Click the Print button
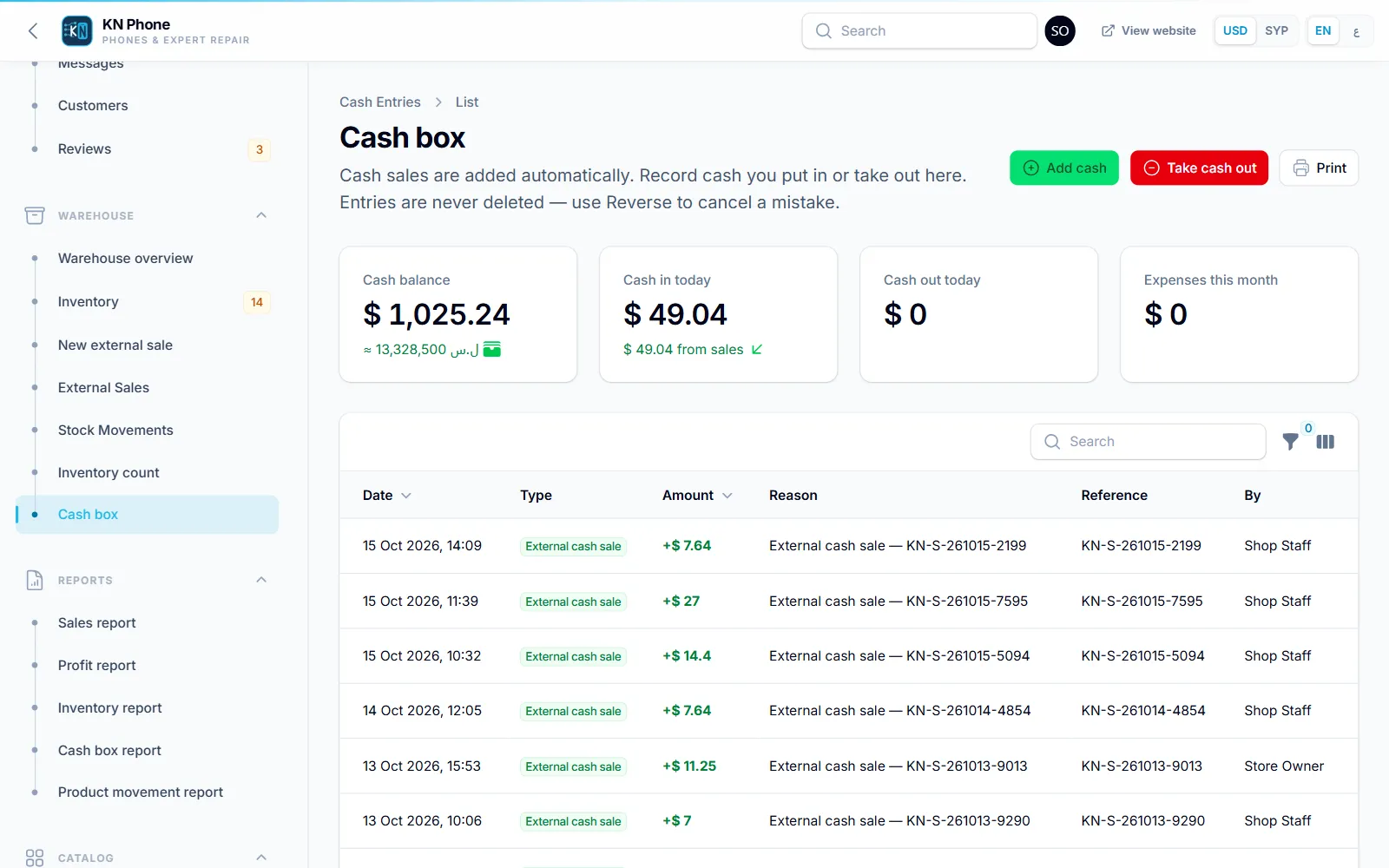 tap(1319, 168)
